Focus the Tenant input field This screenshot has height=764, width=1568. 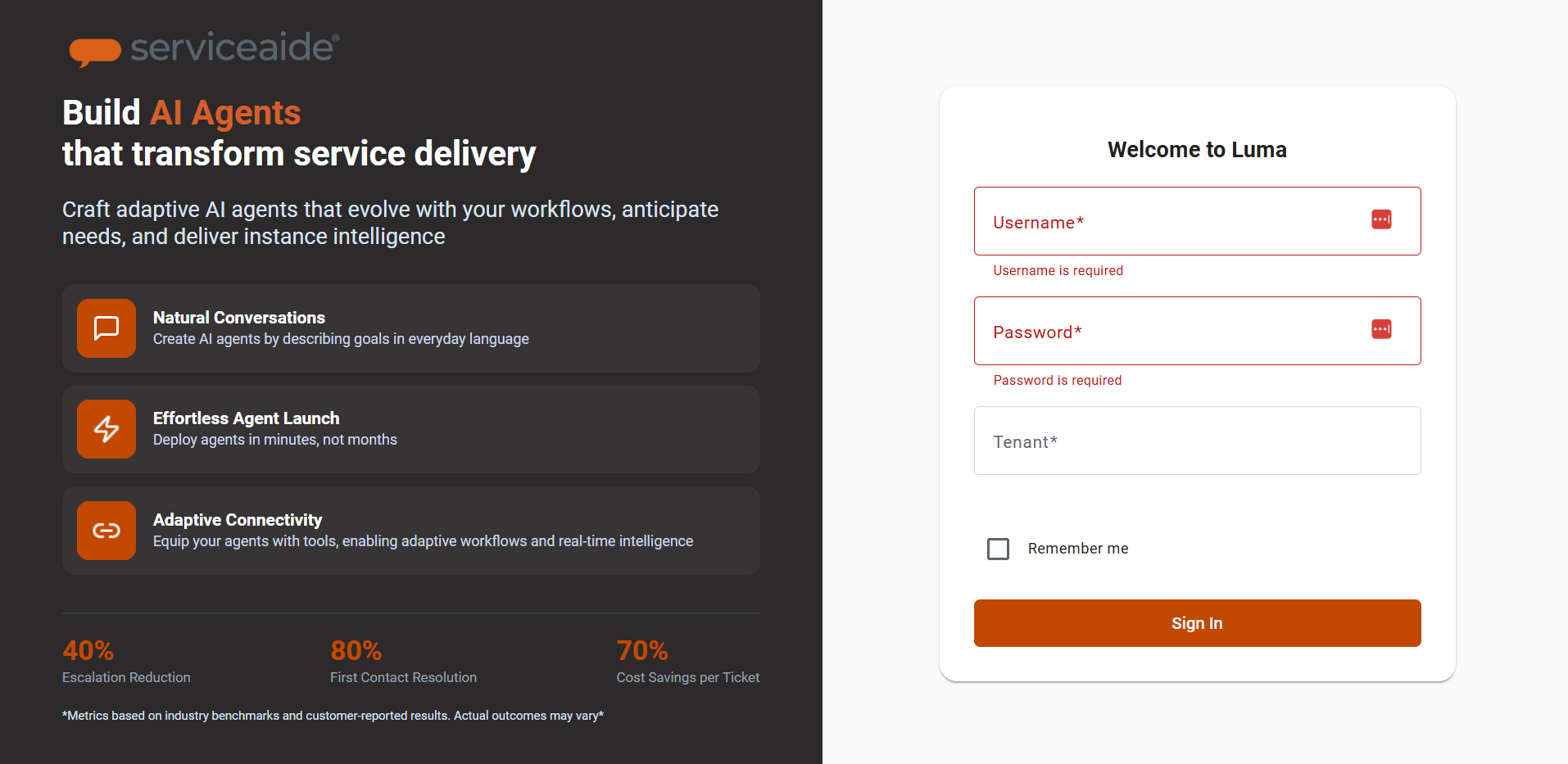(x=1197, y=441)
